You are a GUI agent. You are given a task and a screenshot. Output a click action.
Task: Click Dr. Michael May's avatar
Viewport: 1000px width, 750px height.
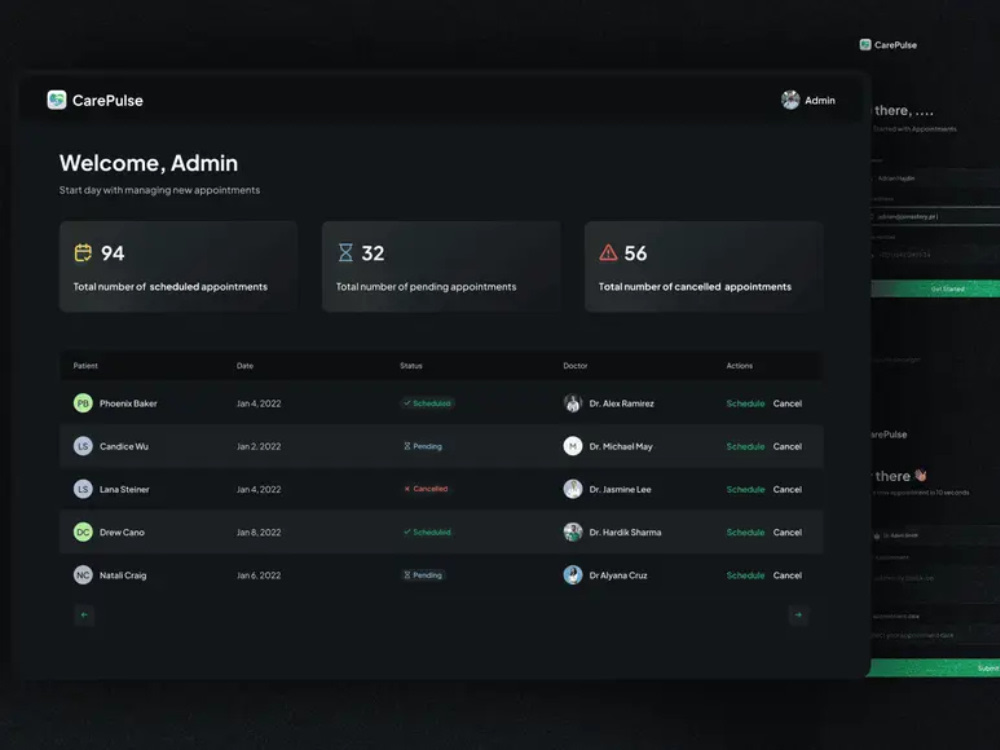(x=573, y=446)
